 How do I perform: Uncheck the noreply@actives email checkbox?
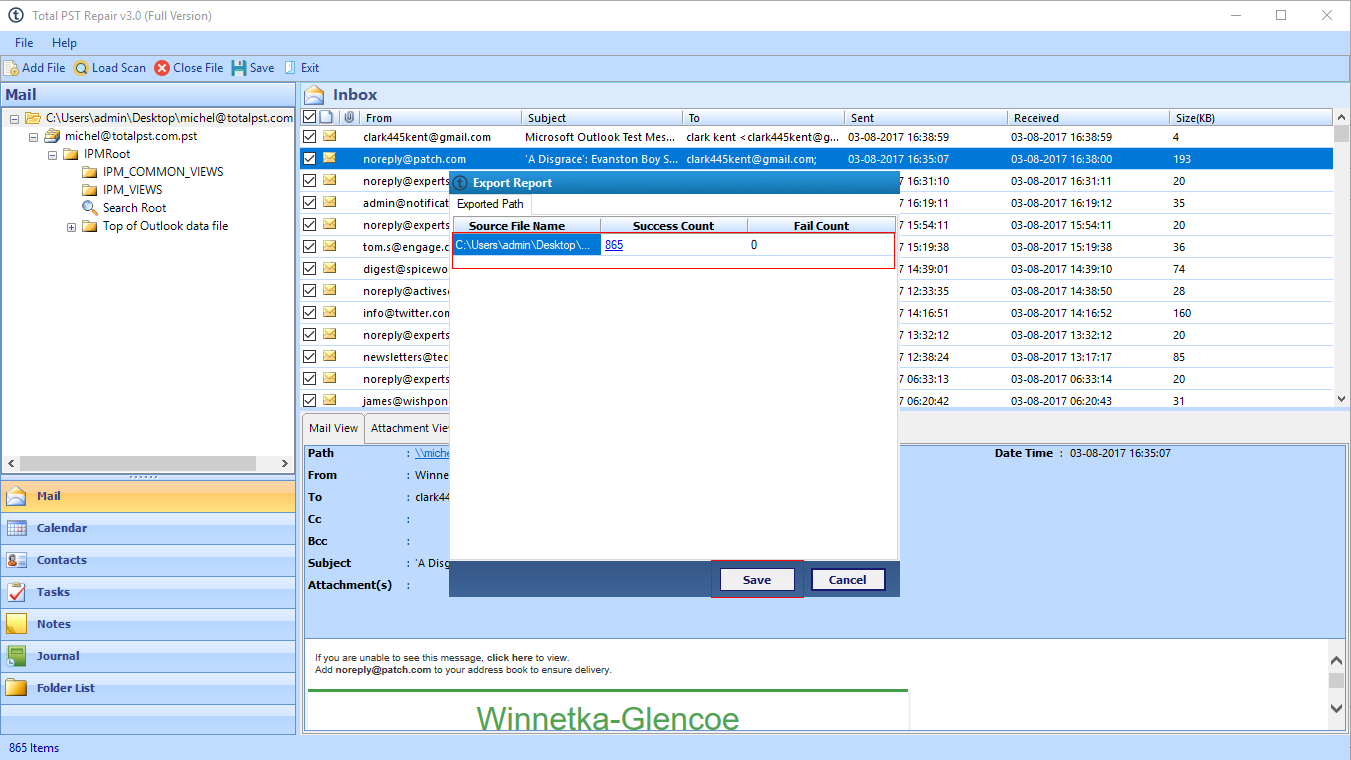[x=310, y=291]
